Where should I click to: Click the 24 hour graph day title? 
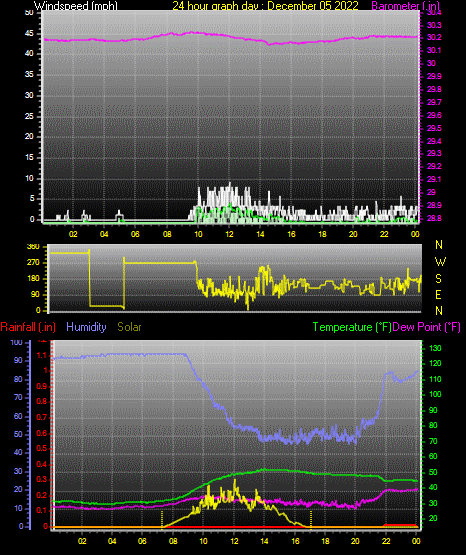click(x=265, y=6)
